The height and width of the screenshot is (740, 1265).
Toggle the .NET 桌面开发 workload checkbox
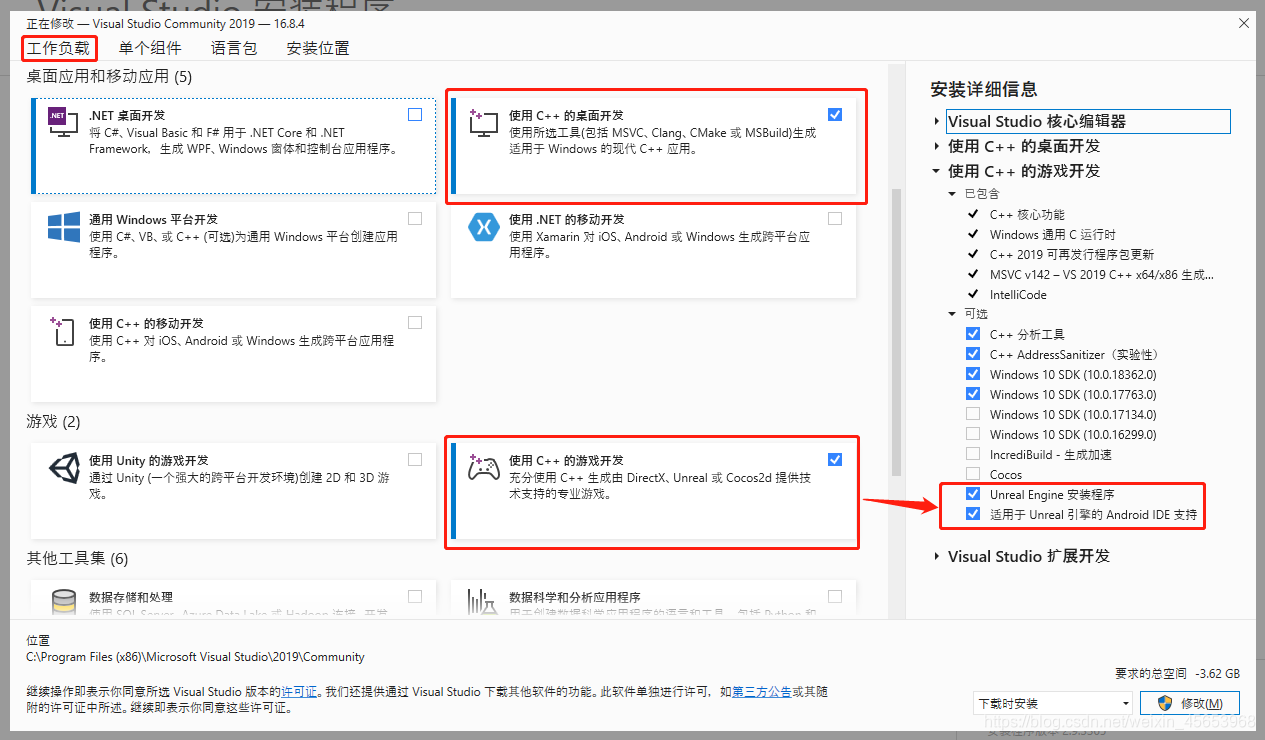coord(415,115)
